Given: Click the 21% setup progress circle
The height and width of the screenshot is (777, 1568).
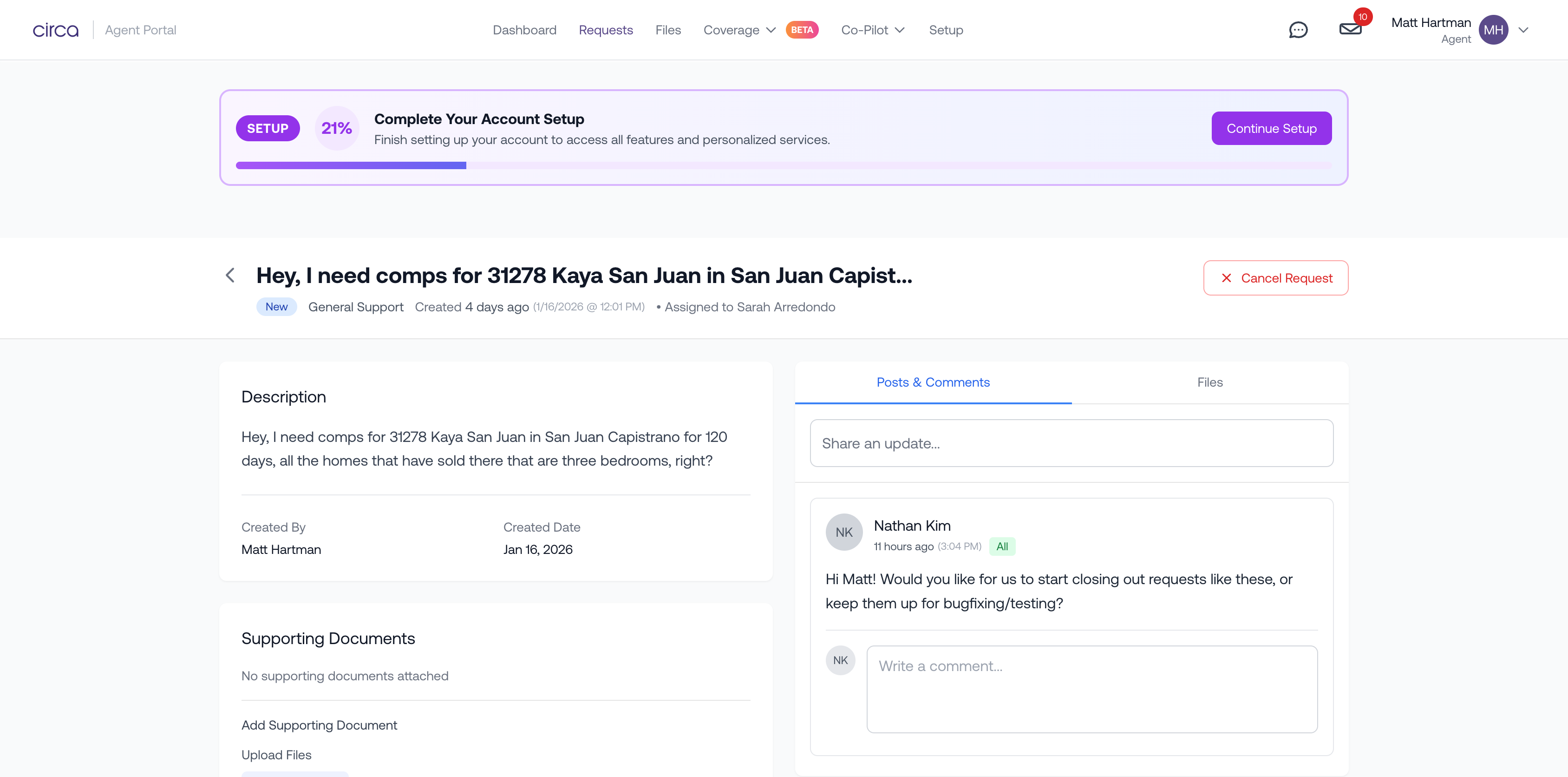Looking at the screenshot, I should (x=337, y=128).
